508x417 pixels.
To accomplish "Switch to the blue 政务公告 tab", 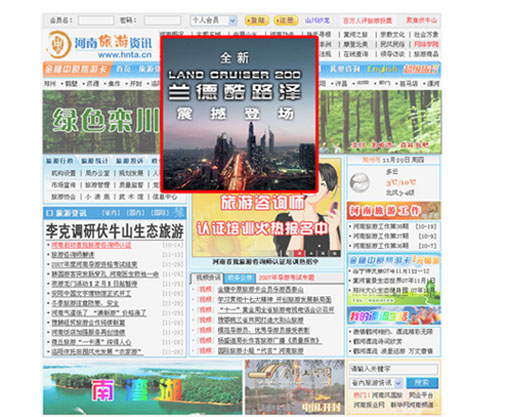I will (x=240, y=278).
